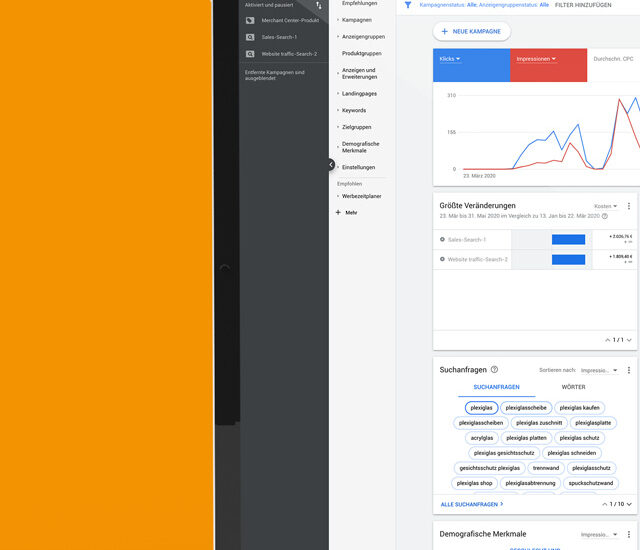Open Keywords in the side menu
The height and width of the screenshot is (550, 640).
354,110
